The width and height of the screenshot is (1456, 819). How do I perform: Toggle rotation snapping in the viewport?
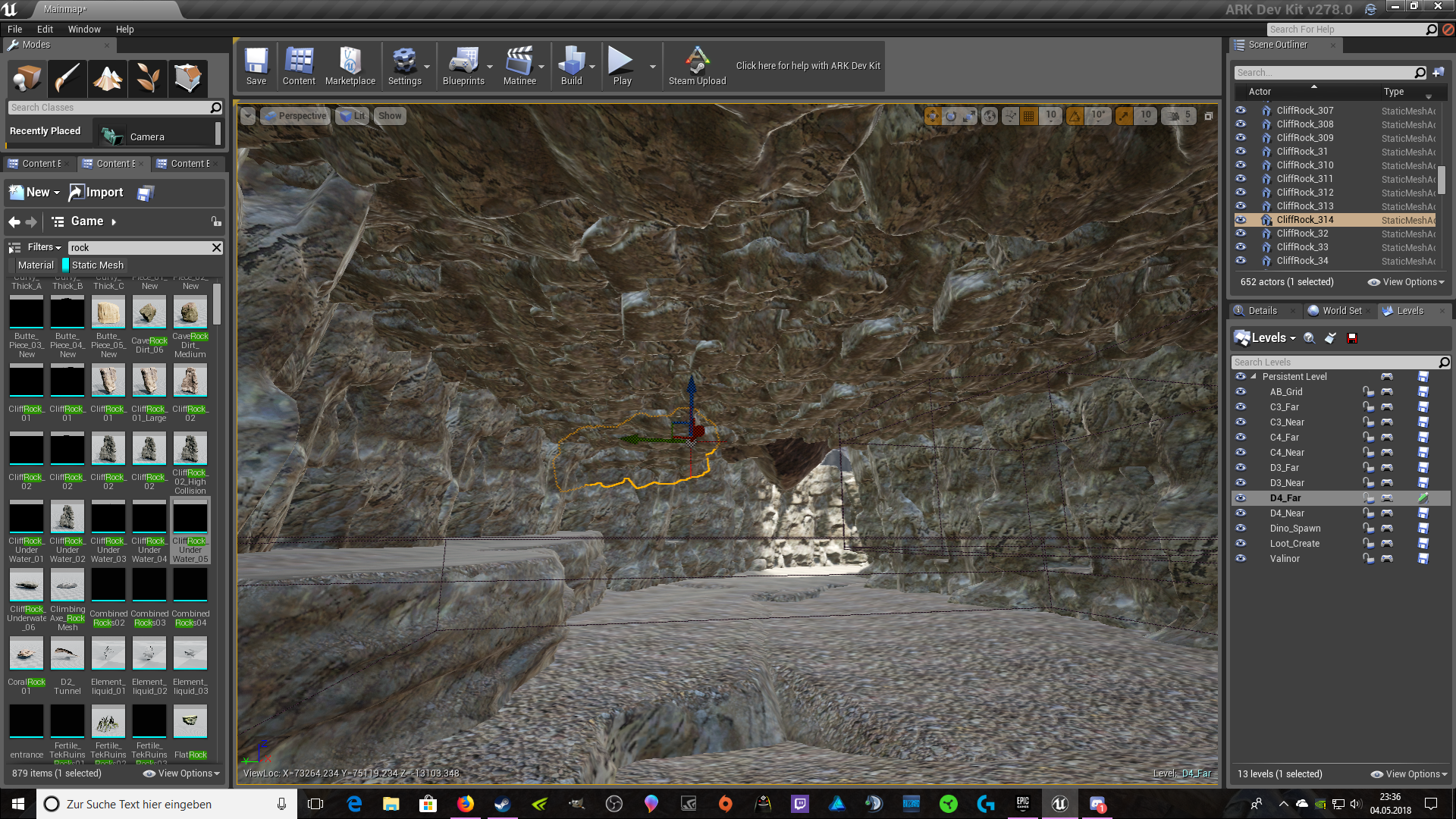(1075, 116)
